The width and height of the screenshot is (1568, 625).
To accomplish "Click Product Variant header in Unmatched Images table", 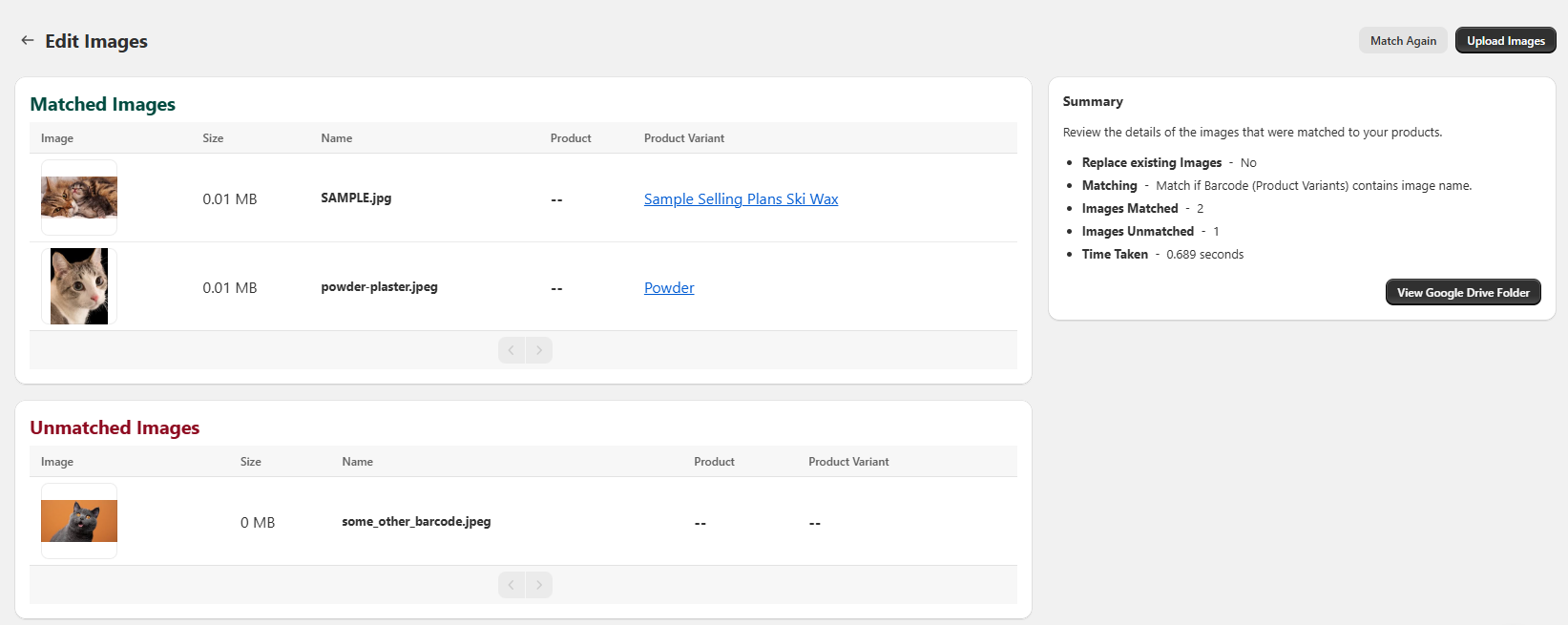I will pyautogui.click(x=848, y=462).
